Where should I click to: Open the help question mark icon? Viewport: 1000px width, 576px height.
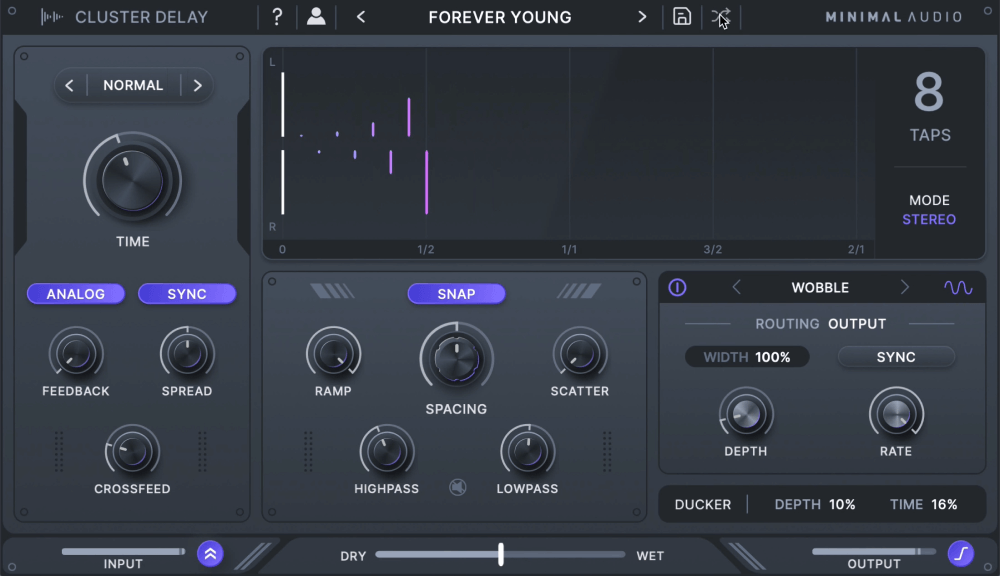click(277, 17)
